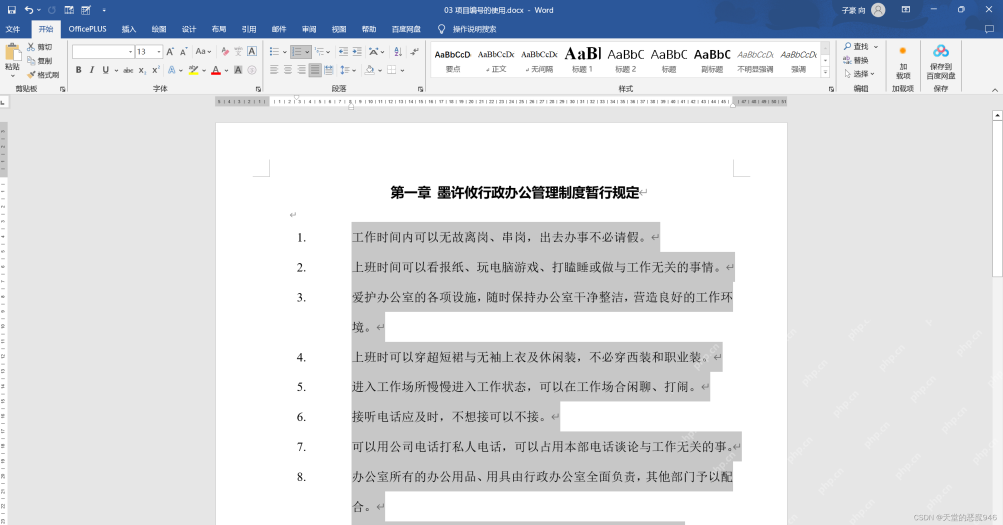Apply the 正文 style

tap(496, 59)
